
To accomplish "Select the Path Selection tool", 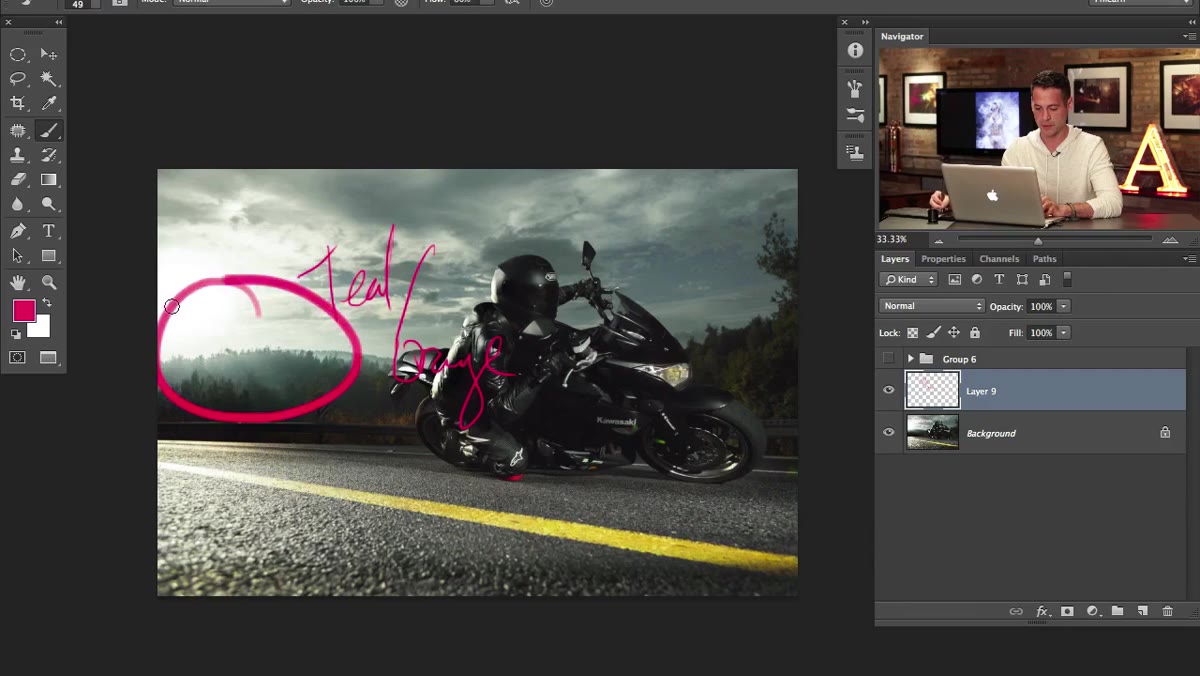I will pyautogui.click(x=18, y=256).
